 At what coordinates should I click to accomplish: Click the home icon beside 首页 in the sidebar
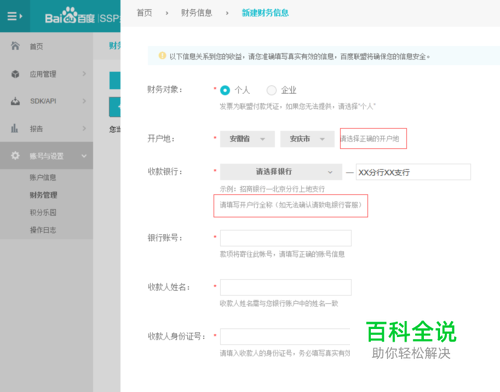click(15, 46)
